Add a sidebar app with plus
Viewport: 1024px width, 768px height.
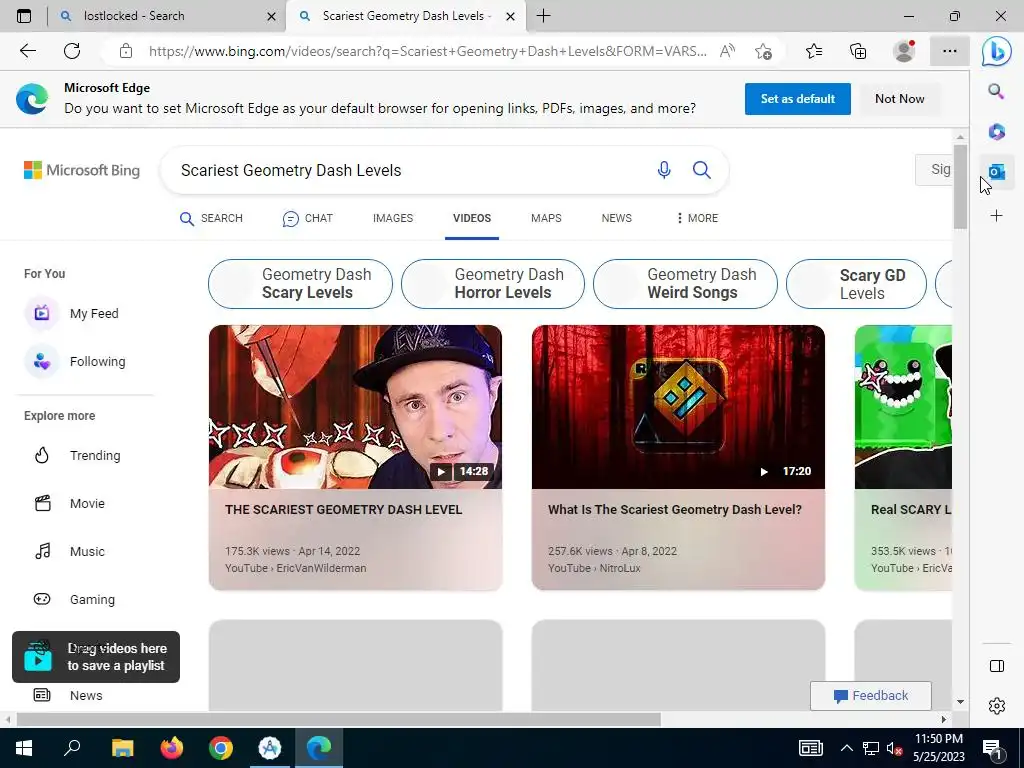[997, 216]
